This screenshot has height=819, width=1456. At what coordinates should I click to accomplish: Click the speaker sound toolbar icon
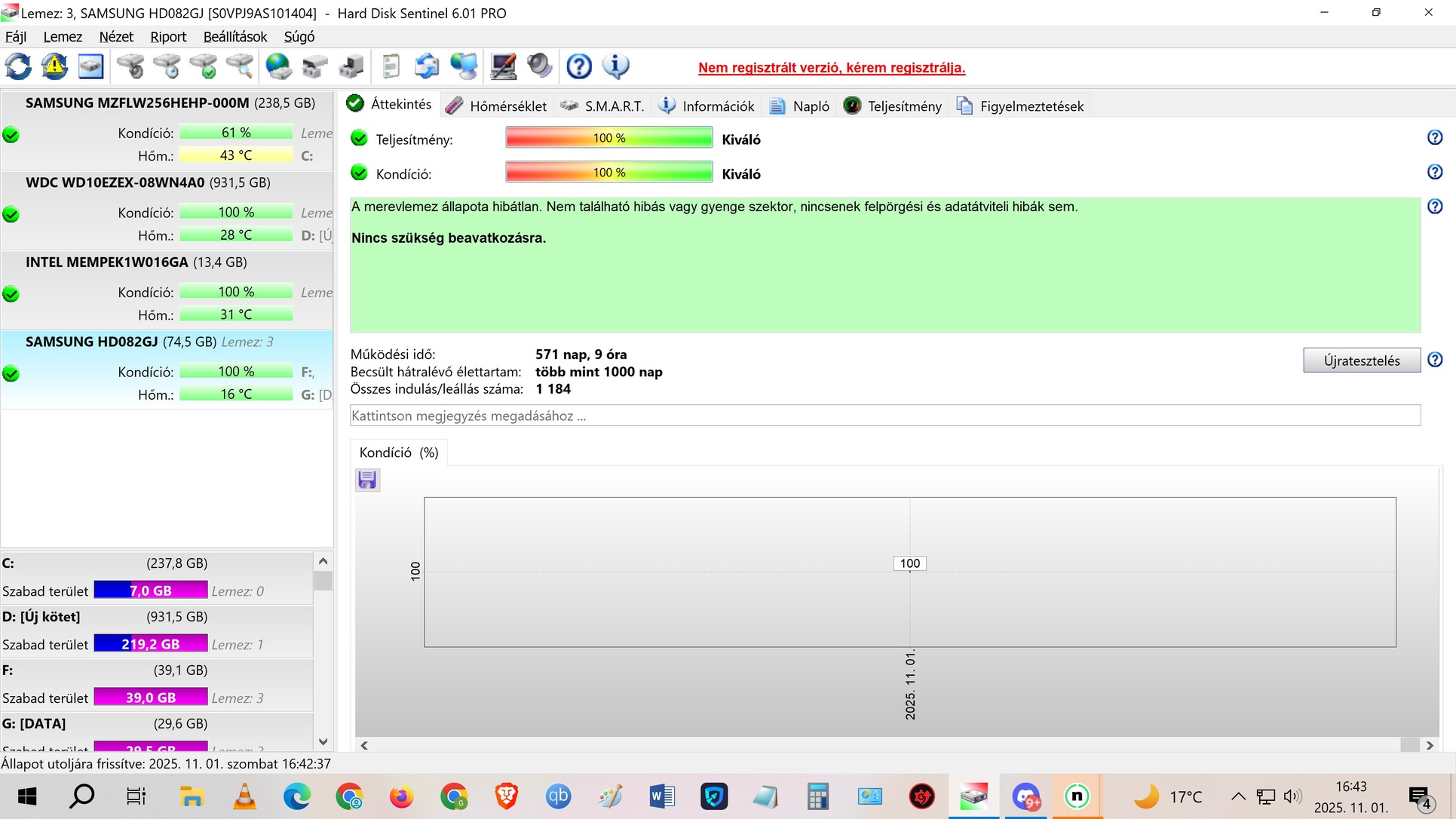(540, 66)
